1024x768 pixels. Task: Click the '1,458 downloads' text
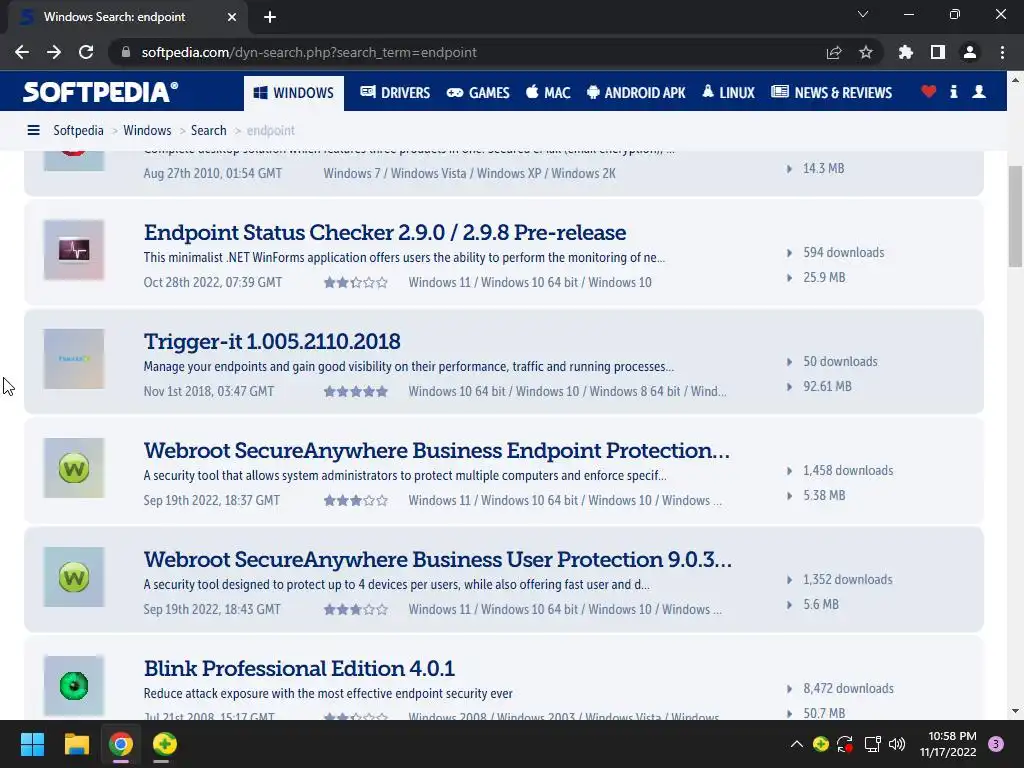[x=848, y=471]
